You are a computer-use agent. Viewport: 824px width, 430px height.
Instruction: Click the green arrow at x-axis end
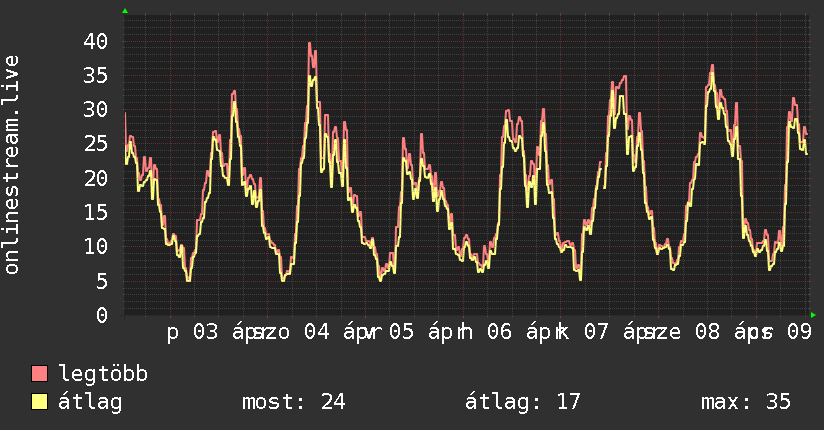click(x=813, y=315)
